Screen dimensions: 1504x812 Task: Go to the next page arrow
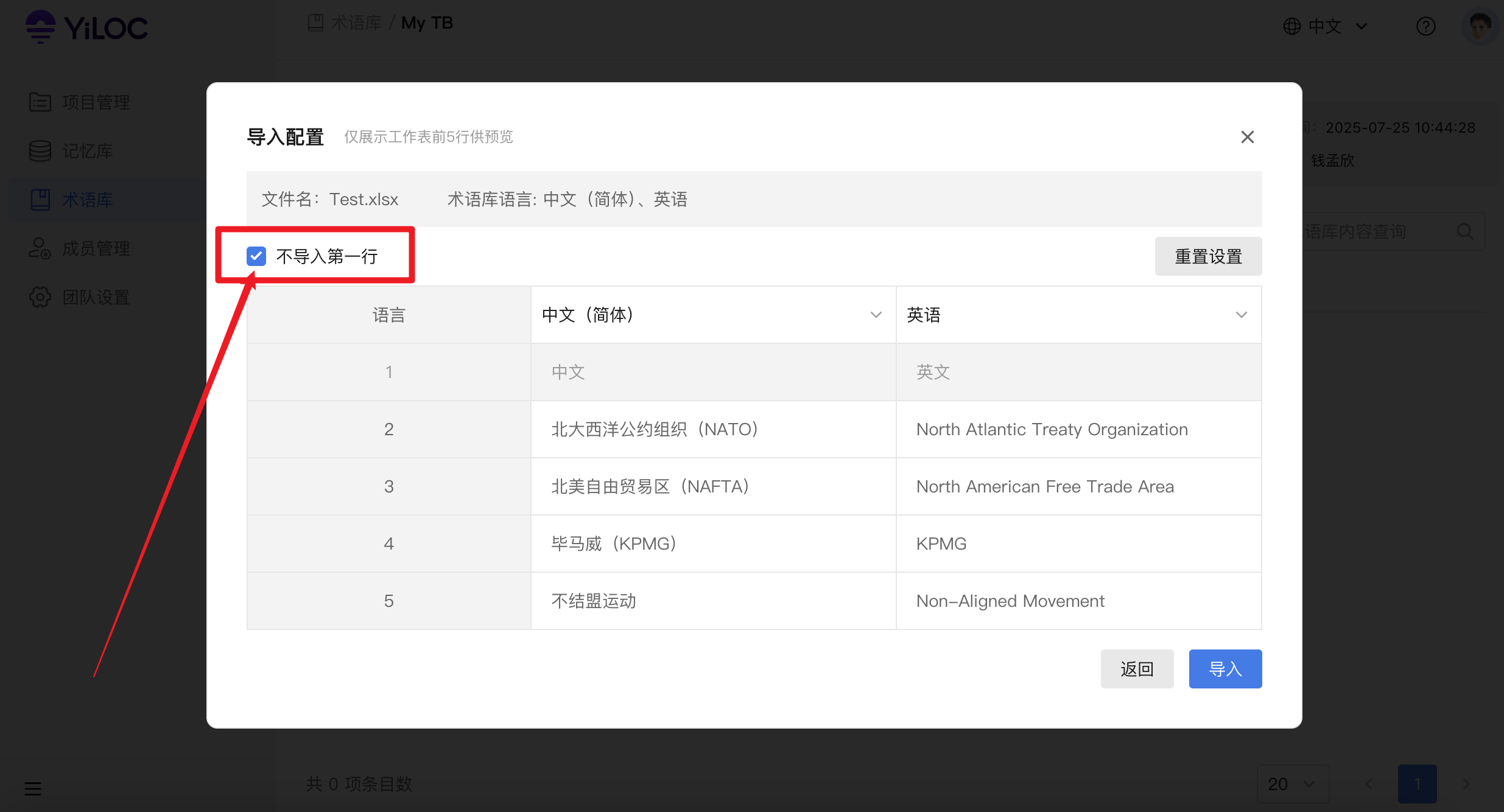point(1466,784)
